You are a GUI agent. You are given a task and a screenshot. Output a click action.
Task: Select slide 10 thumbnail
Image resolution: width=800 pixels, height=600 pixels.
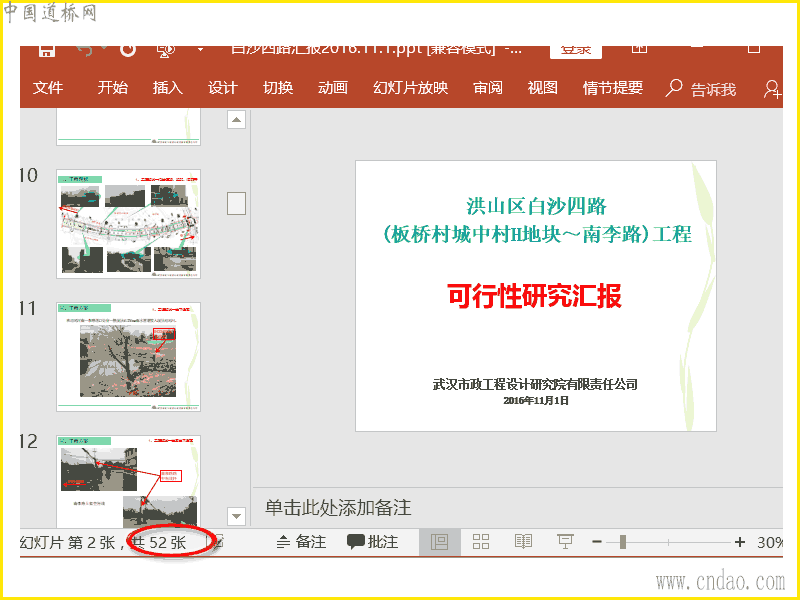coord(129,224)
